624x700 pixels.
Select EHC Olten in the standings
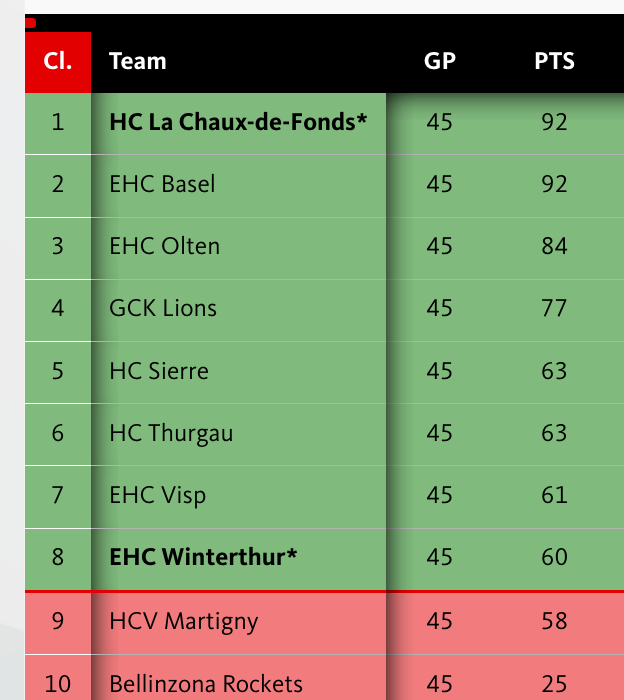[x=164, y=246]
